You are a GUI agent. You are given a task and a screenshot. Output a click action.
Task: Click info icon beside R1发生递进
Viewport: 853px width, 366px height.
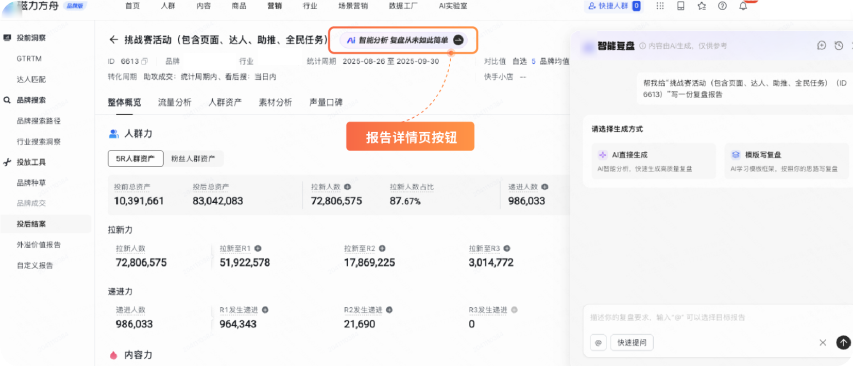265,310
